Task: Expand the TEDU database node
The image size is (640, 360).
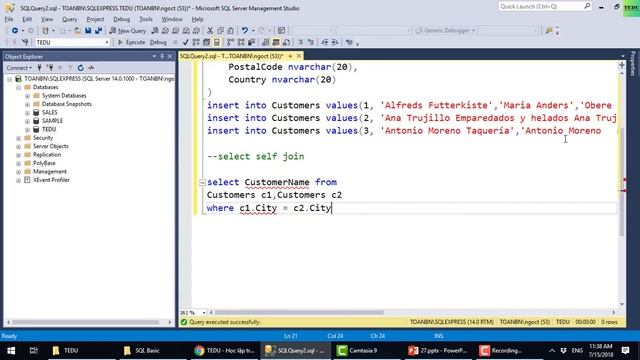Action: coord(27,129)
